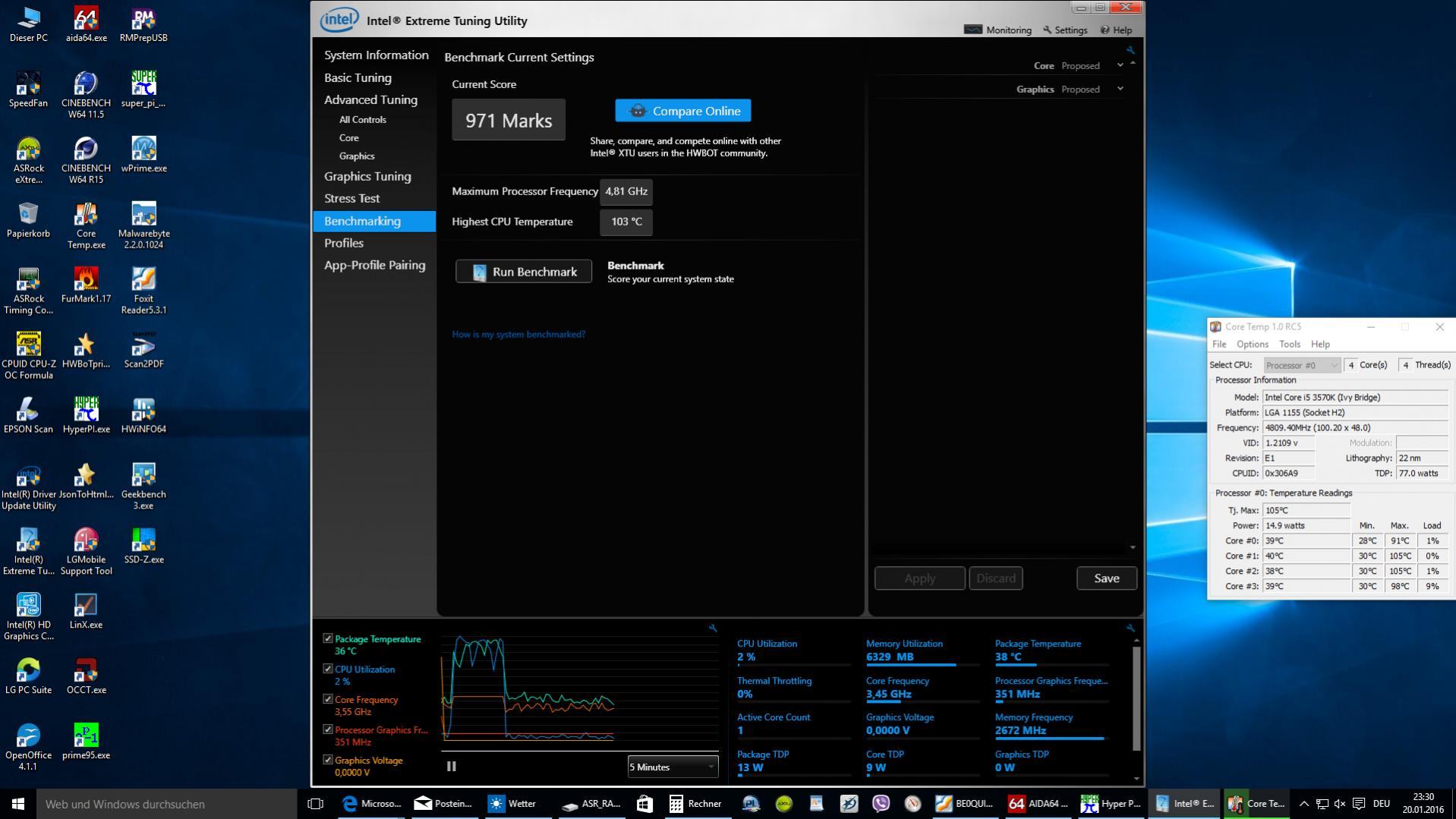This screenshot has height=819, width=1456.
Task: Open Core Temp's Help menu
Action: click(x=1320, y=344)
